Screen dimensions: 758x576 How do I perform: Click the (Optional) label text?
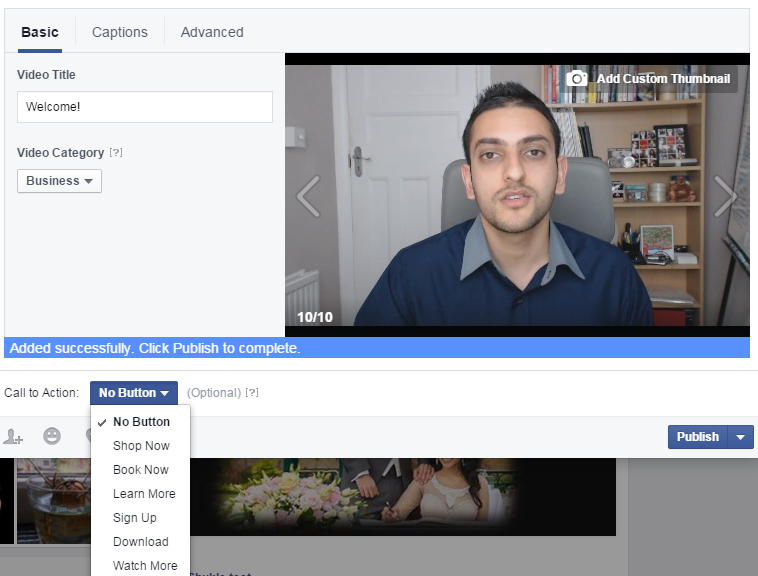point(214,393)
